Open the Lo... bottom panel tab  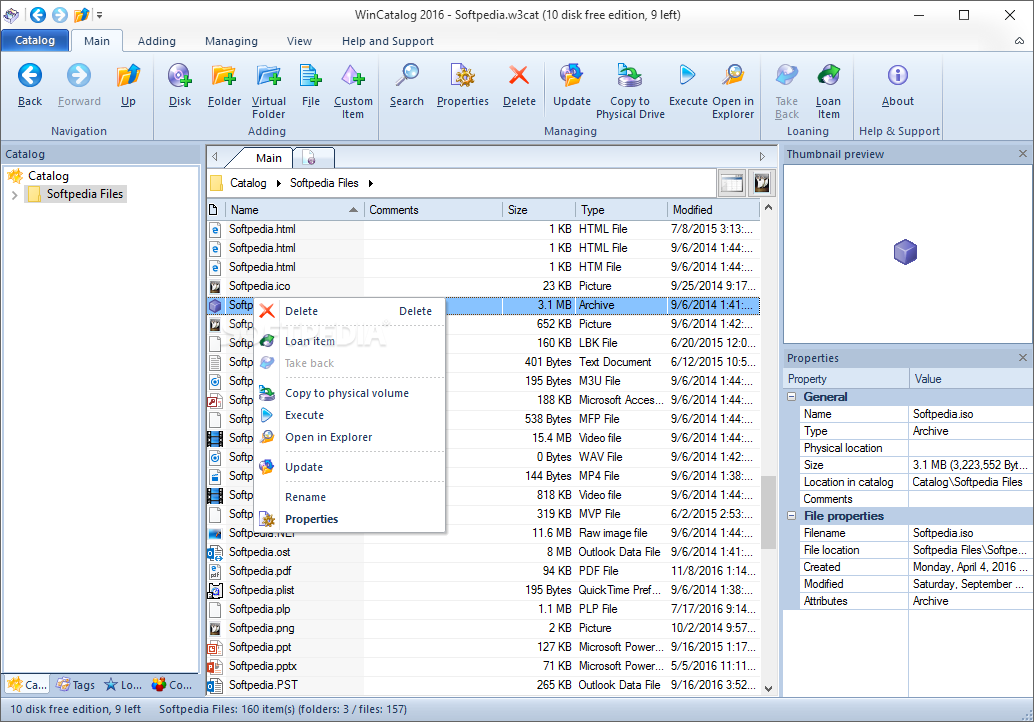coord(123,685)
